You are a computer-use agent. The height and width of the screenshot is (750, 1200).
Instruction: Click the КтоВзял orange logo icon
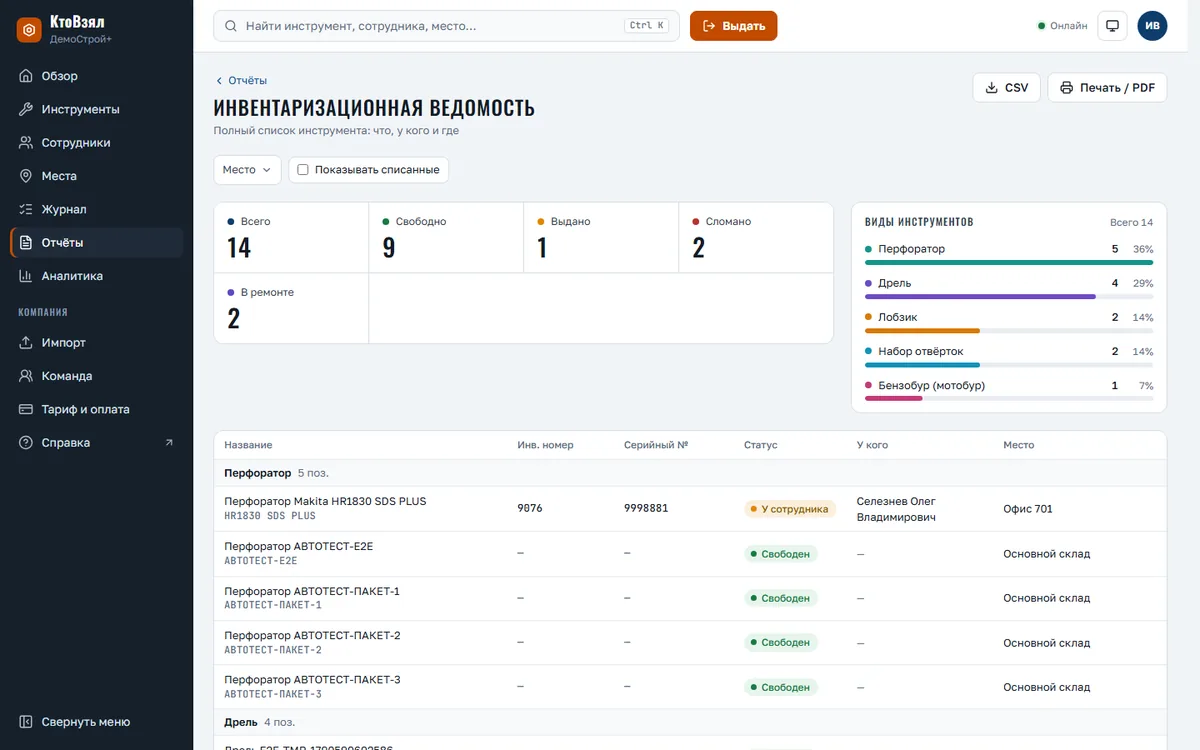30,29
